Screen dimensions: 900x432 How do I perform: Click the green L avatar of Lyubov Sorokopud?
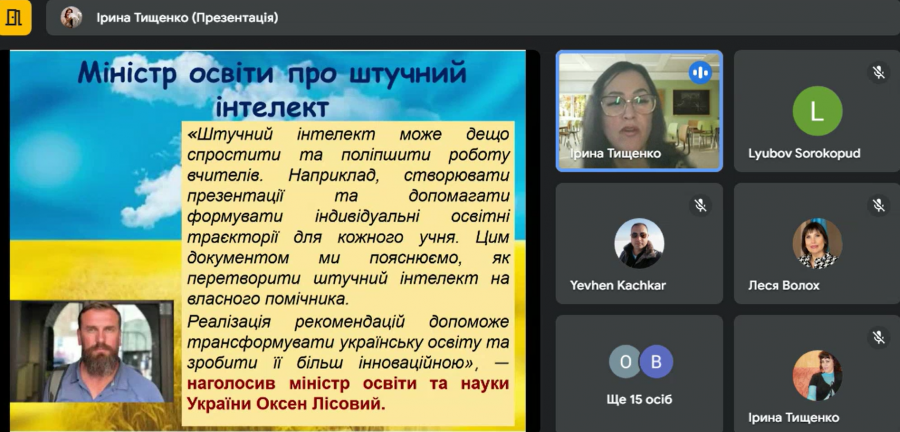pos(817,111)
